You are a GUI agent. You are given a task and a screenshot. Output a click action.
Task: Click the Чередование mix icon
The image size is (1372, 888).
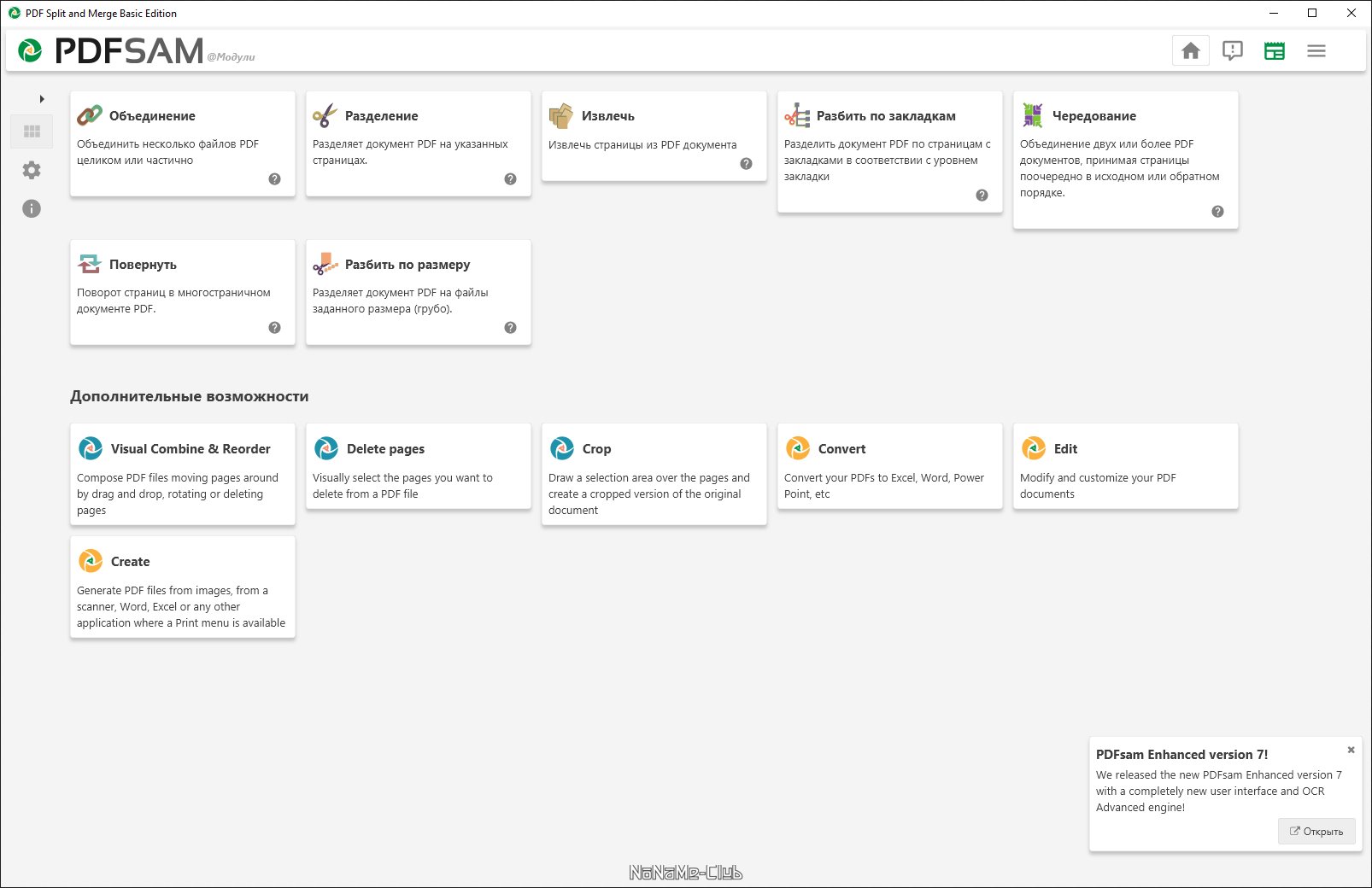pos(1033,115)
